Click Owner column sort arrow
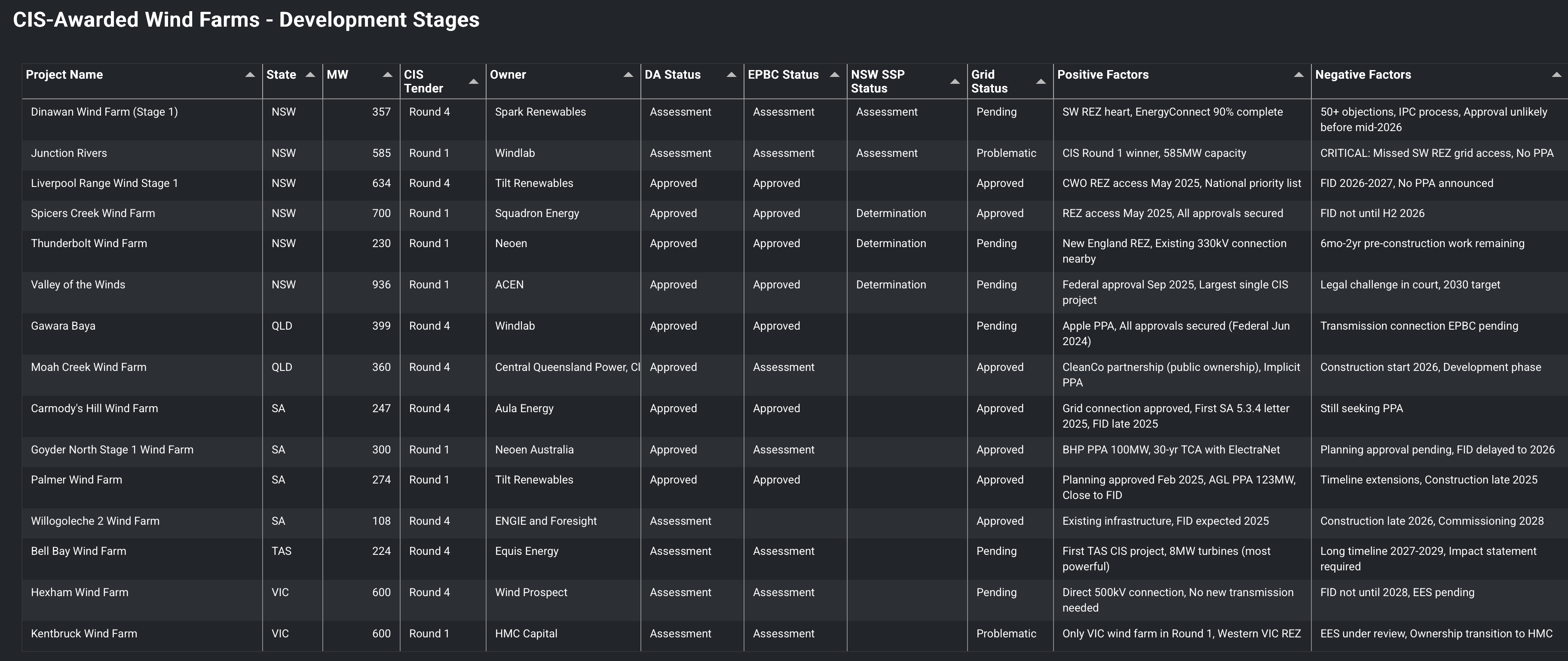1568x661 pixels. 628,75
